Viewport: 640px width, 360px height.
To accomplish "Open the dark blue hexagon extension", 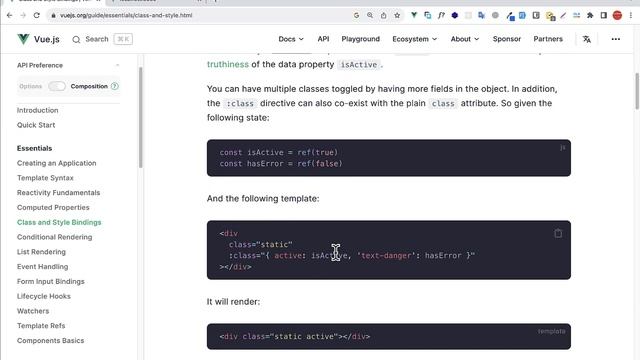I will click(455, 15).
